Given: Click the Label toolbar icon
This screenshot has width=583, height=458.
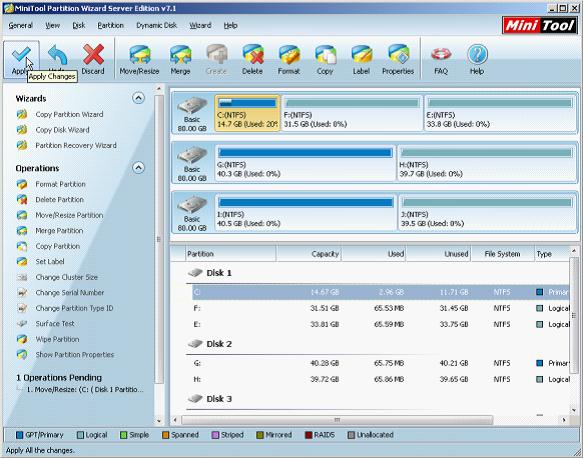Looking at the screenshot, I should [361, 55].
